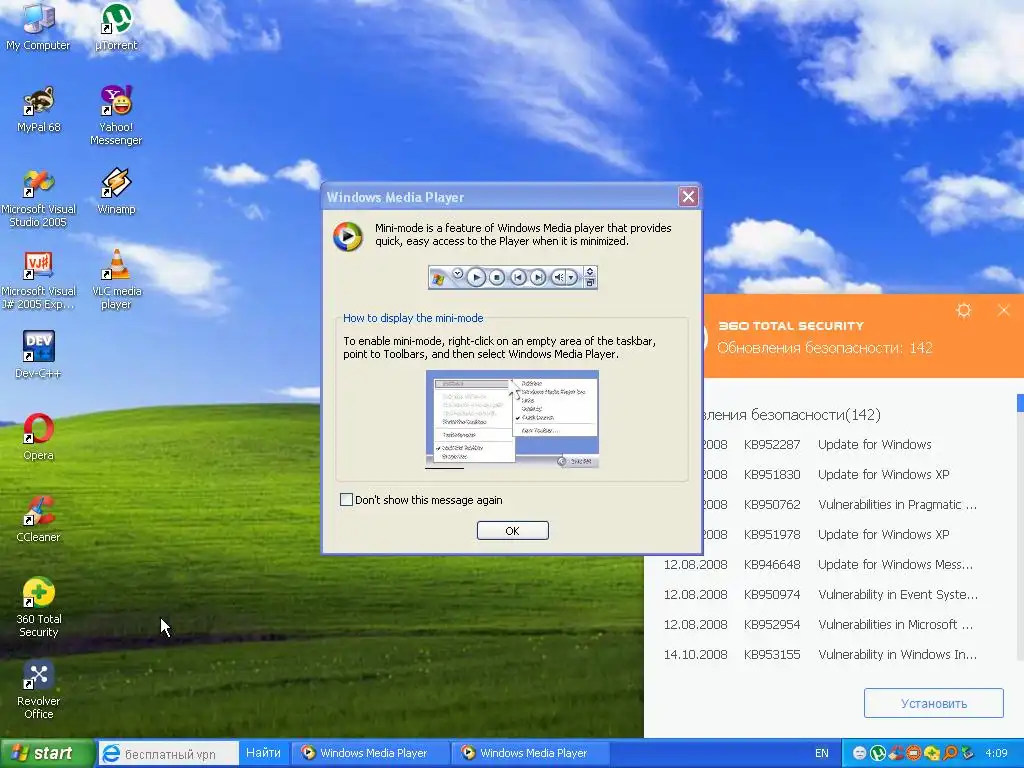The image size is (1024, 768).
Task: Close the Windows Media Player dialog
Action: tap(688, 197)
